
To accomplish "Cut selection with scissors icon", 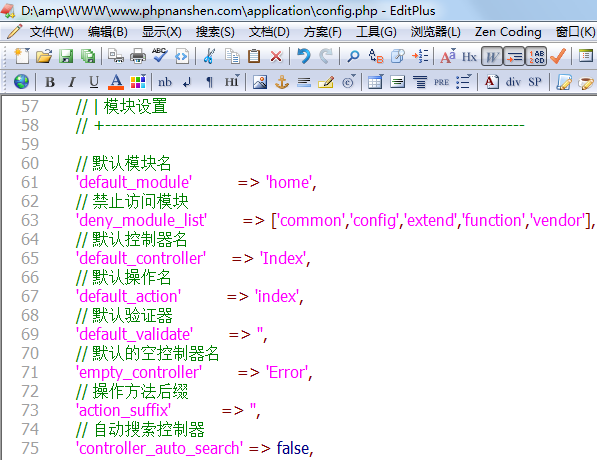I will pyautogui.click(x=209, y=56).
